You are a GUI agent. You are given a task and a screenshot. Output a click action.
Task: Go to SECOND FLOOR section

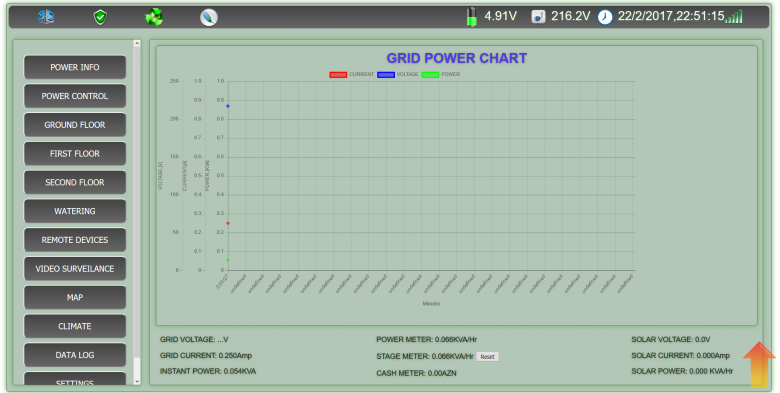(x=75, y=183)
